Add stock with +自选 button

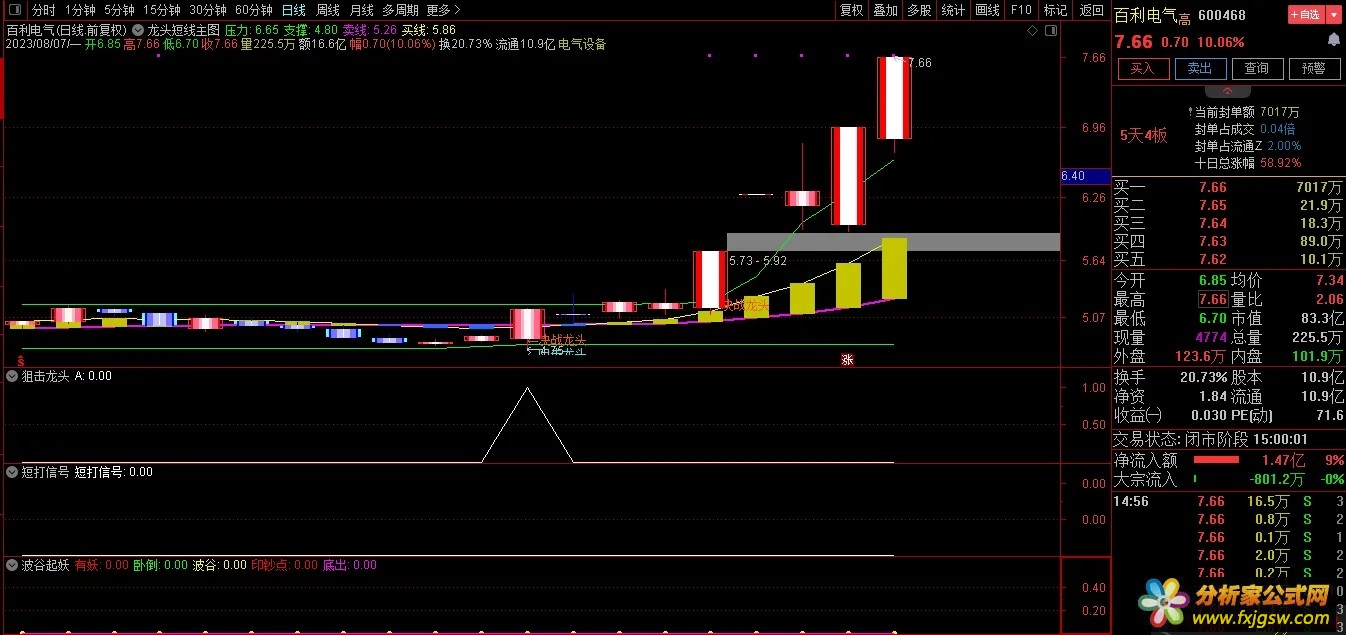(1305, 15)
